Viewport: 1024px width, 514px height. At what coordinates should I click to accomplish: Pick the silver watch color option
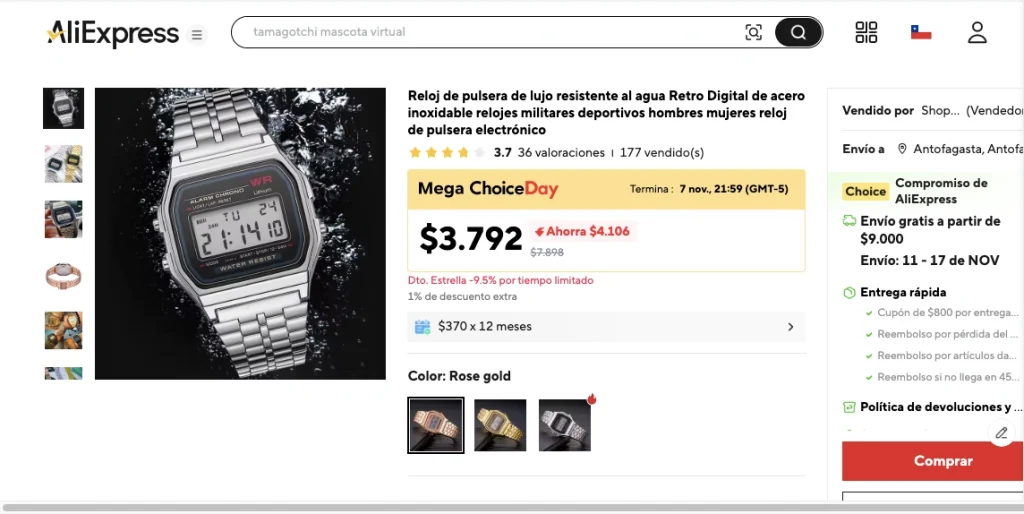565,425
